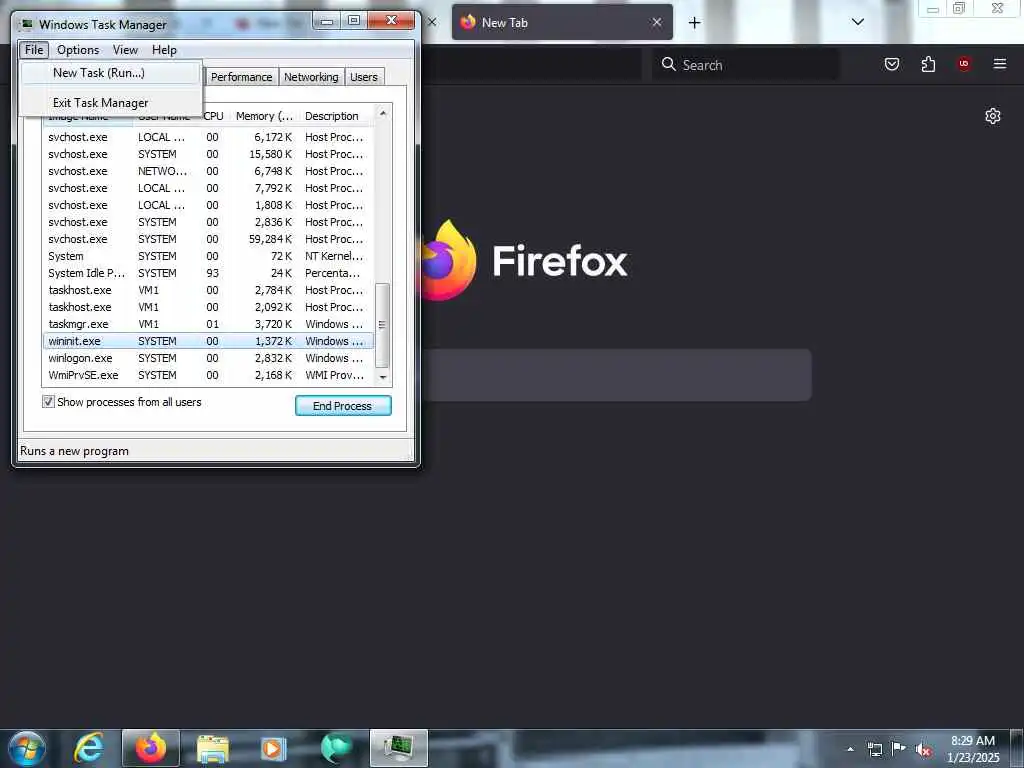The height and width of the screenshot is (768, 1024).
Task: Click the End Process button
Action: pyautogui.click(x=343, y=406)
